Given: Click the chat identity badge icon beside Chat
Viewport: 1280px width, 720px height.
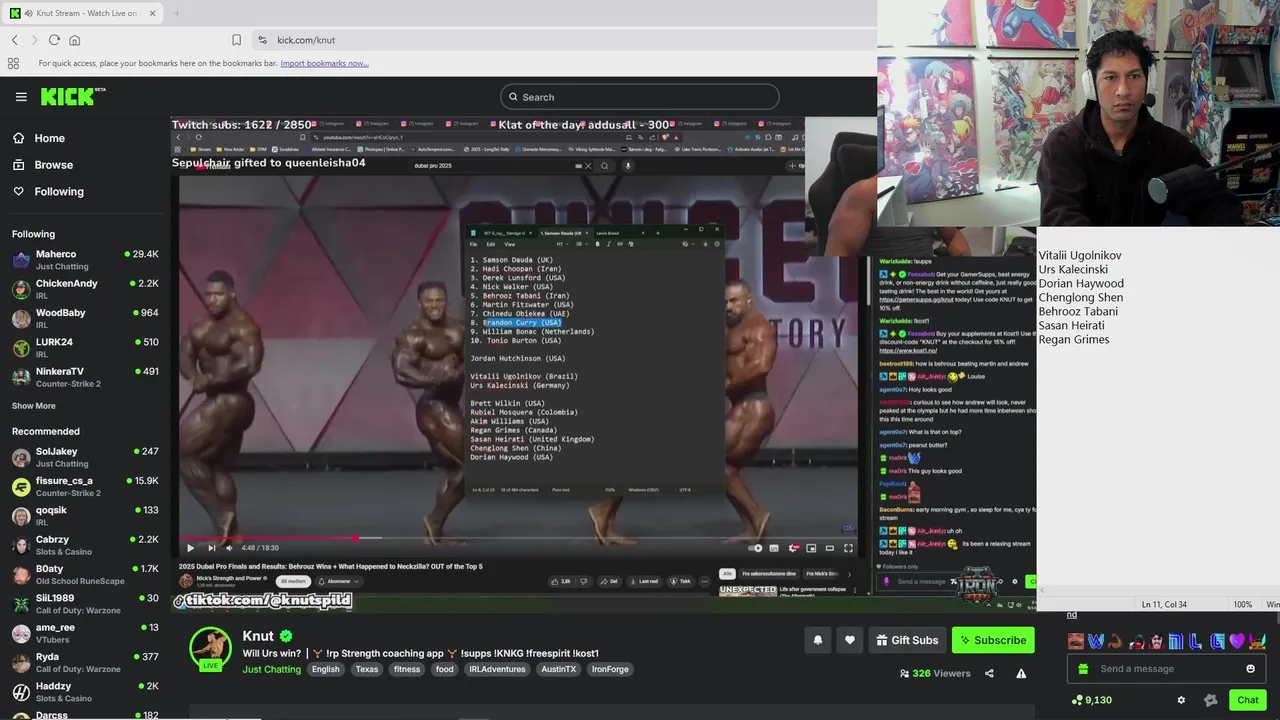Looking at the screenshot, I should 1211,700.
